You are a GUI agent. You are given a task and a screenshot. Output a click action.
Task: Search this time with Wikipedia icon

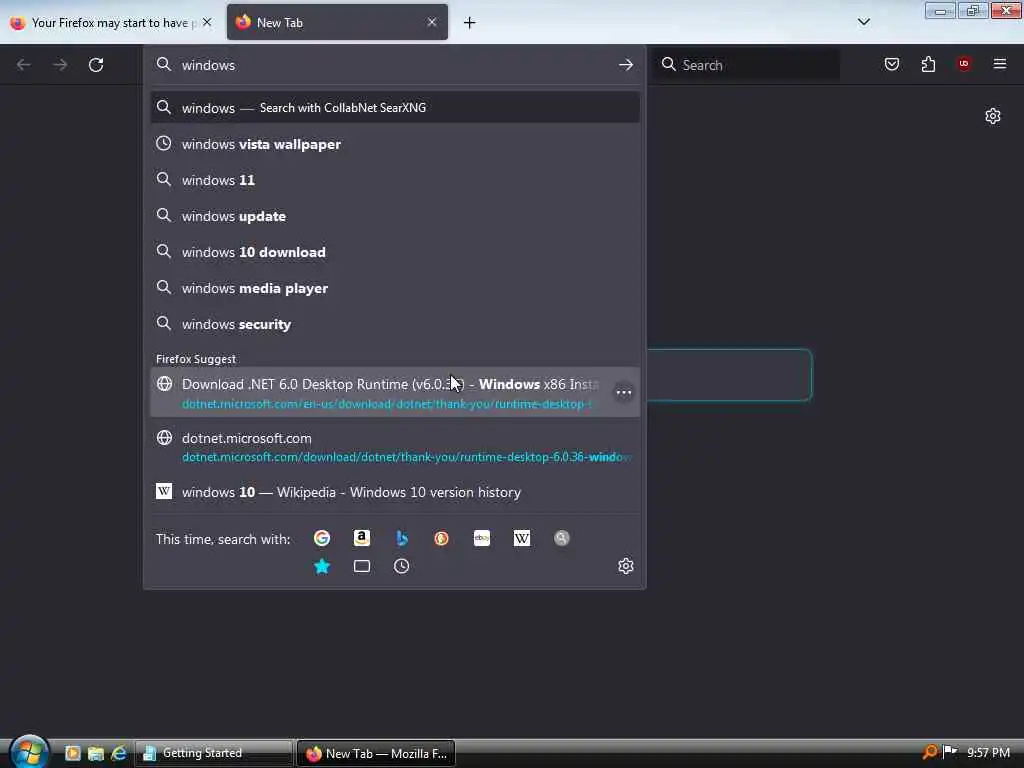(522, 538)
